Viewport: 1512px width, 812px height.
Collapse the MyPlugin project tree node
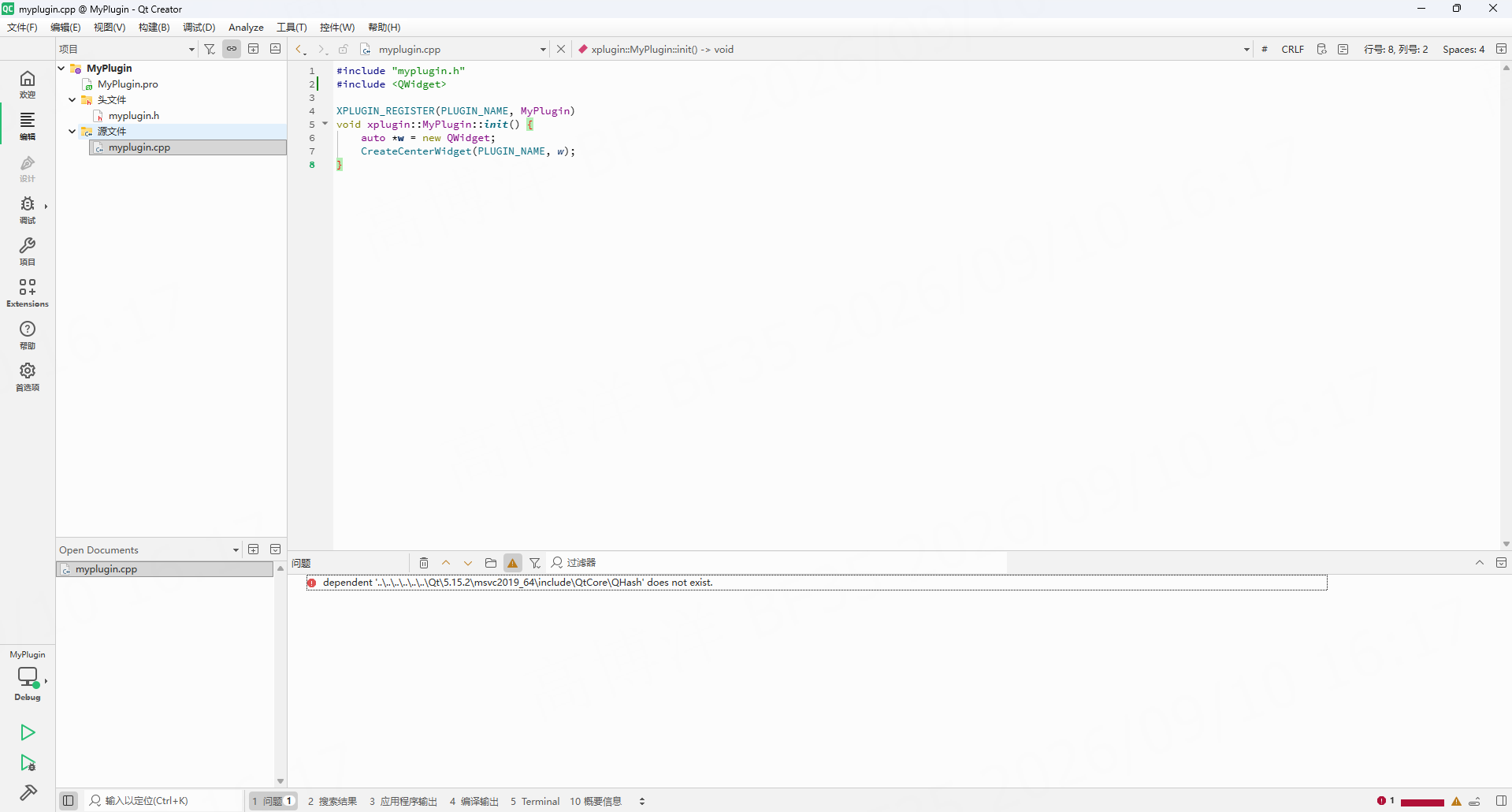click(x=61, y=69)
